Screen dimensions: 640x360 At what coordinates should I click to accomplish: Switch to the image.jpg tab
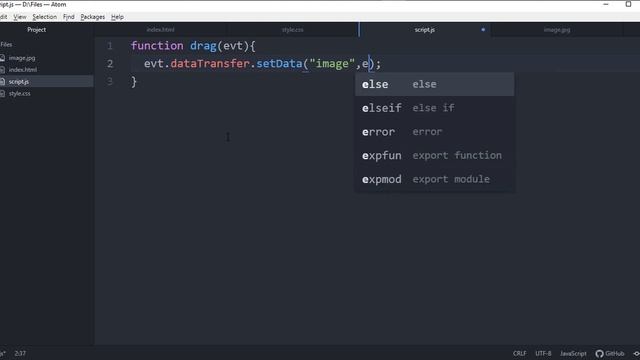tap(557, 30)
